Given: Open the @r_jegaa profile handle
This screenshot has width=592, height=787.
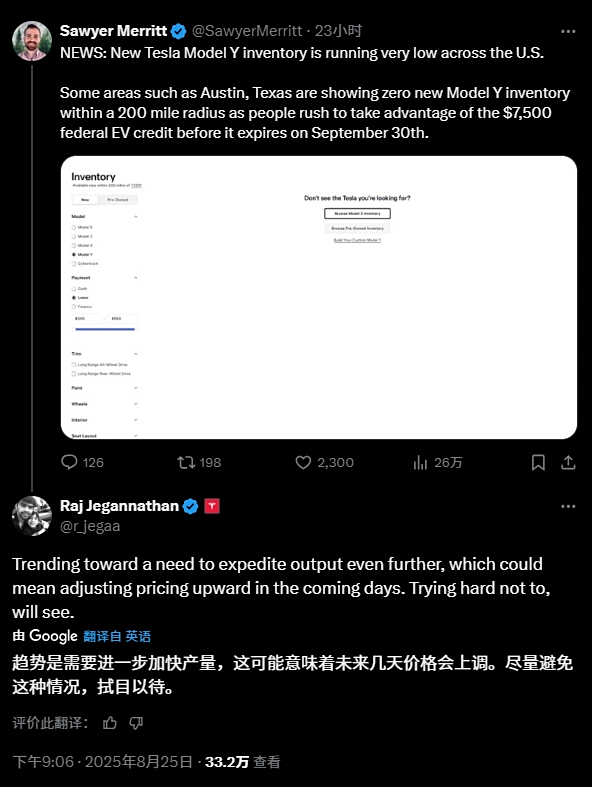Looking at the screenshot, I should click(90, 526).
